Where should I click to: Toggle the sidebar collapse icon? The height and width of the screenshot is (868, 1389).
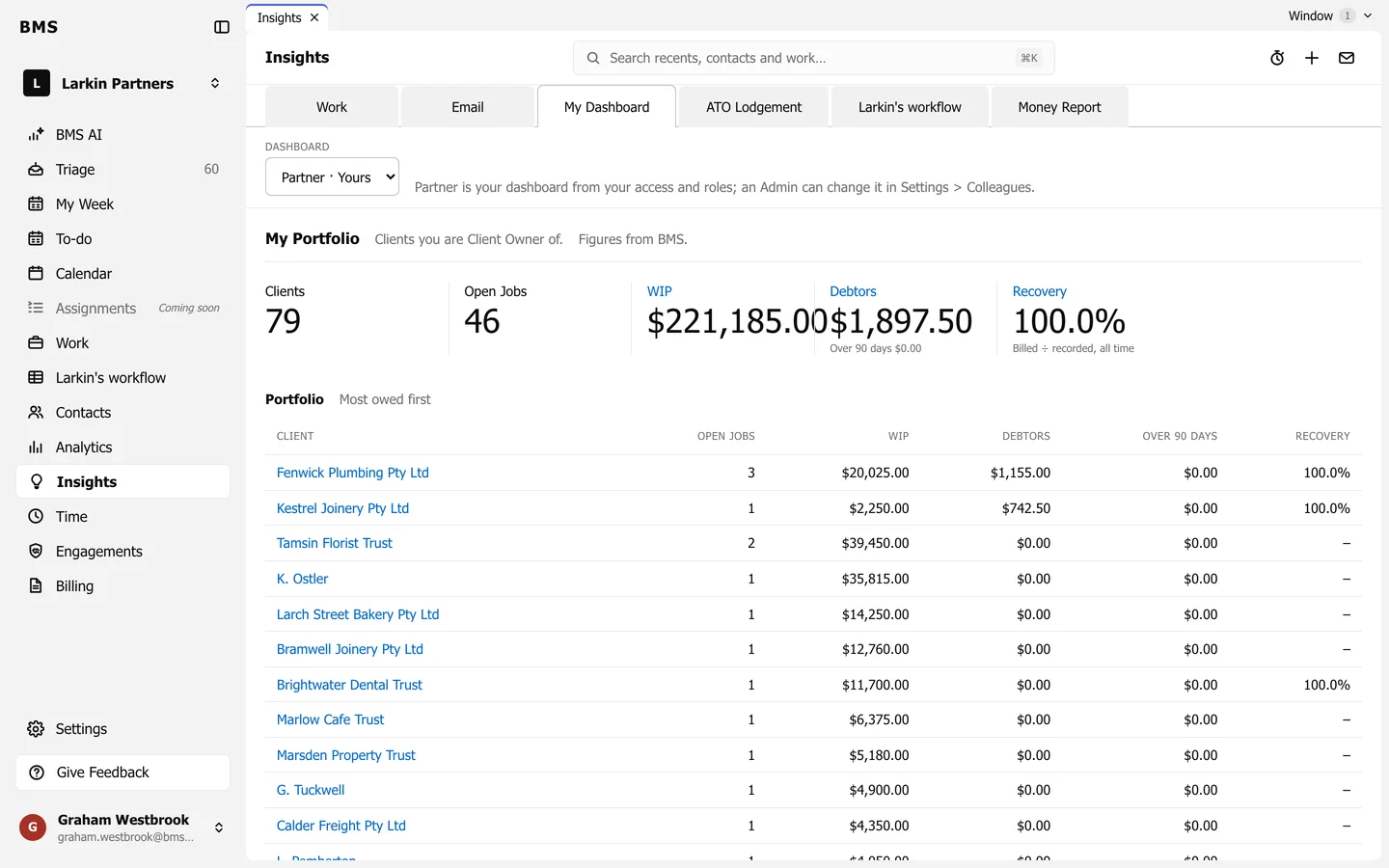(x=222, y=27)
